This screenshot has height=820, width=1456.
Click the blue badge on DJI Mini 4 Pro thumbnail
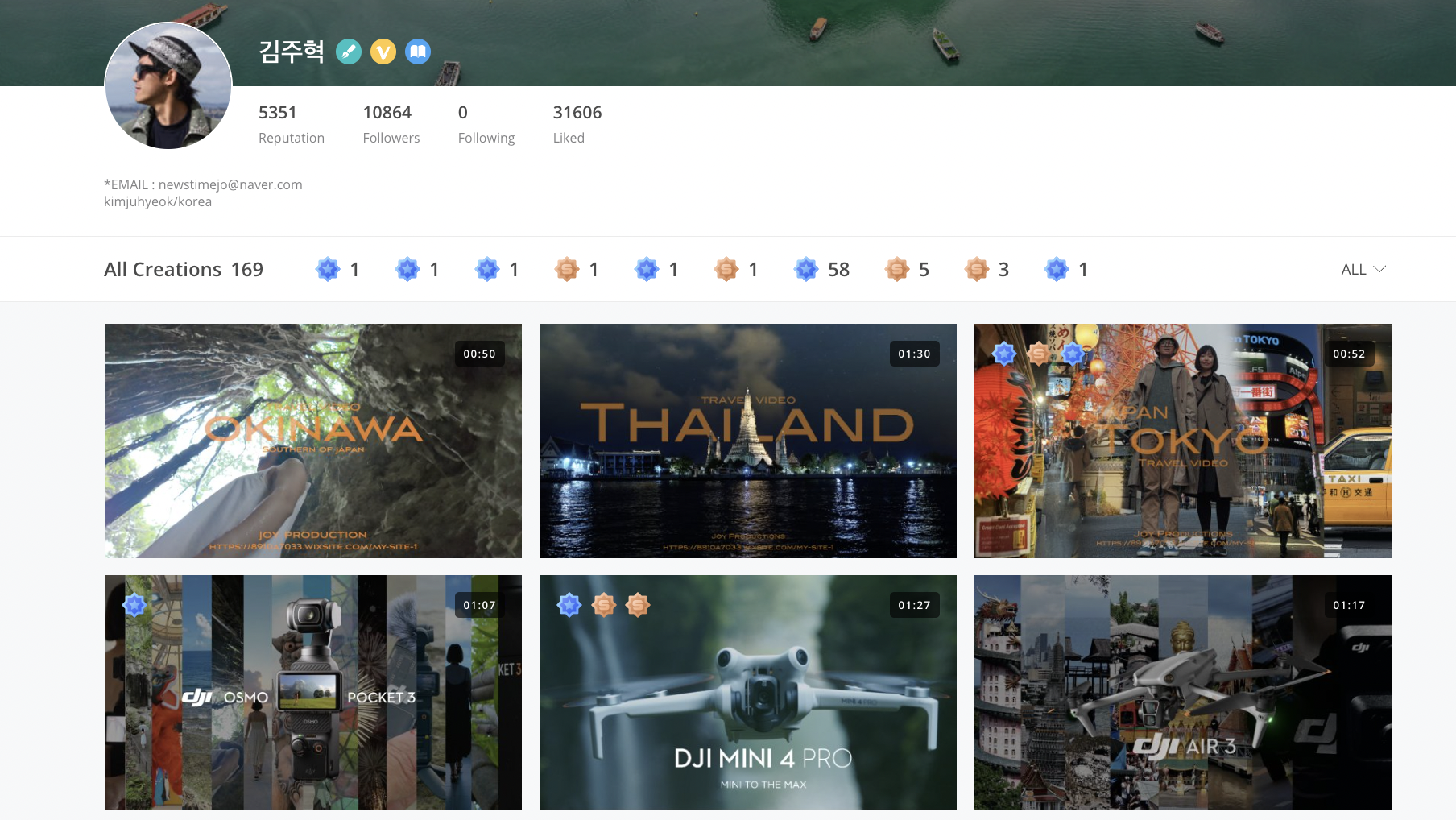click(569, 604)
